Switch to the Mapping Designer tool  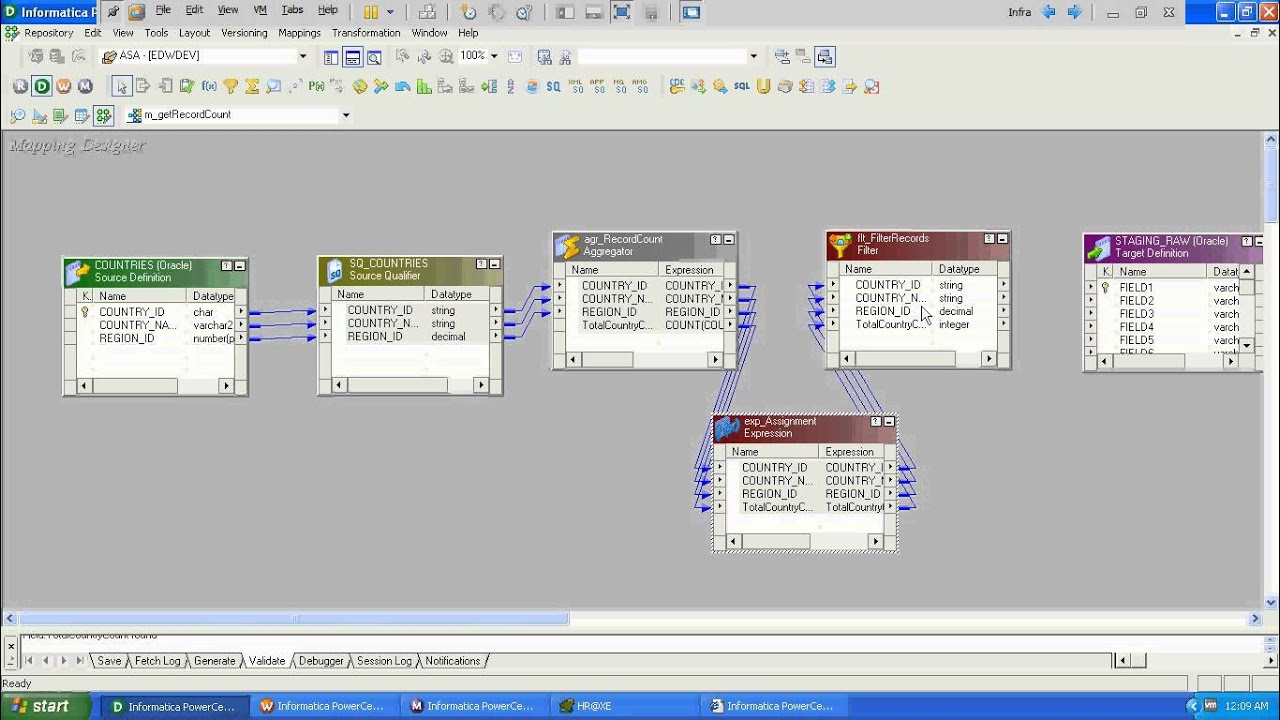(x=102, y=115)
